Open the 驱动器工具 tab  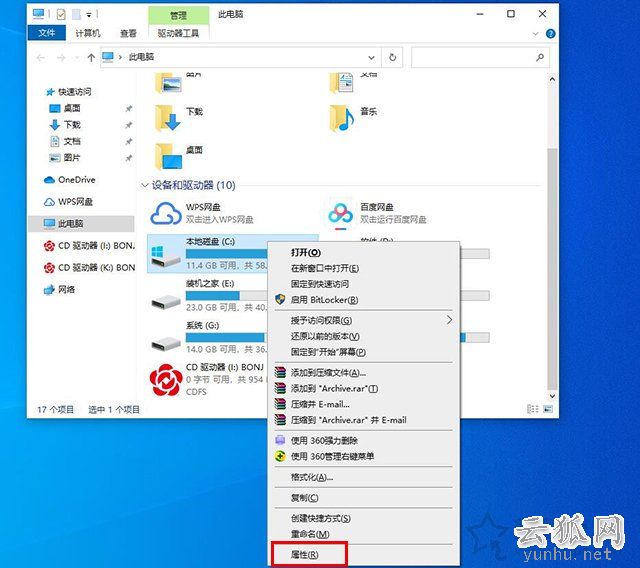[178, 33]
